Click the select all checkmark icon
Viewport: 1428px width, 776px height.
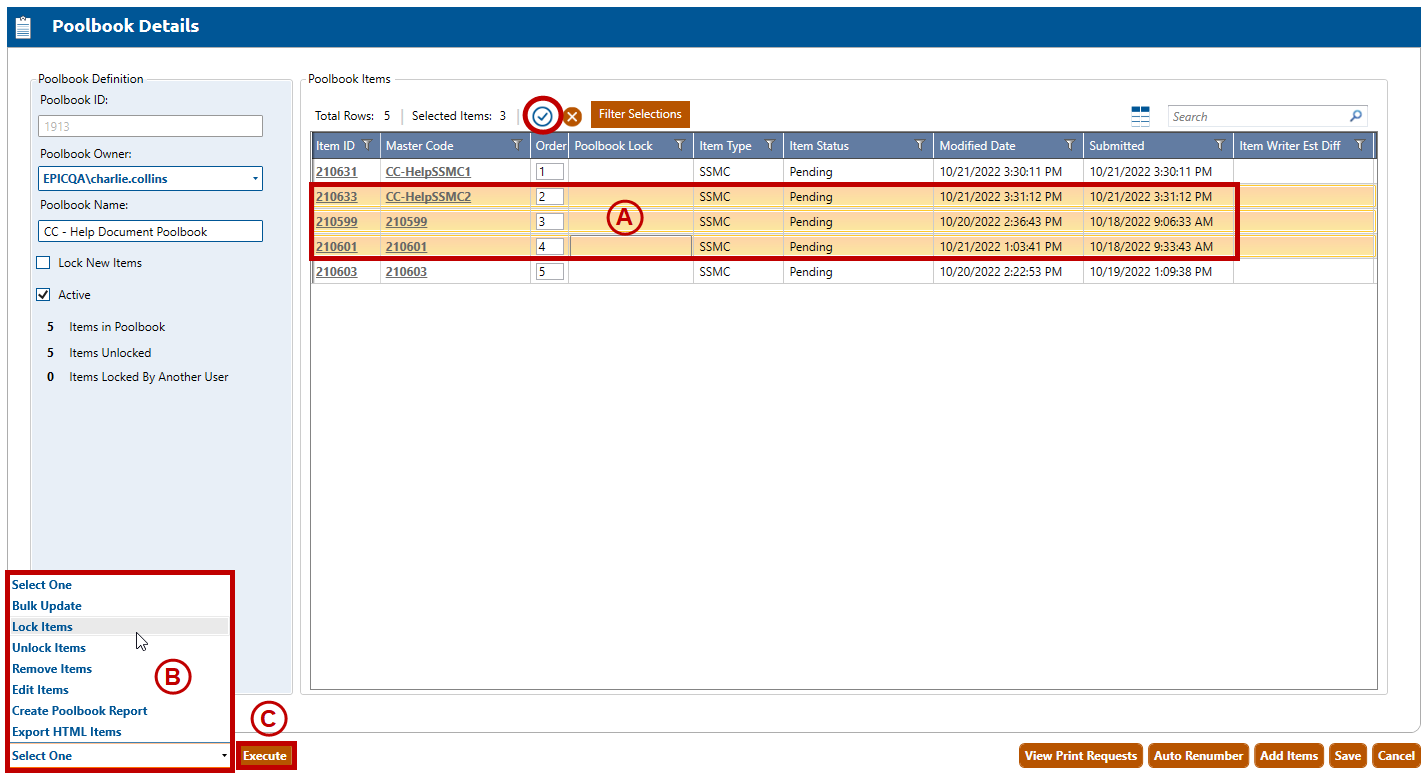click(542, 117)
